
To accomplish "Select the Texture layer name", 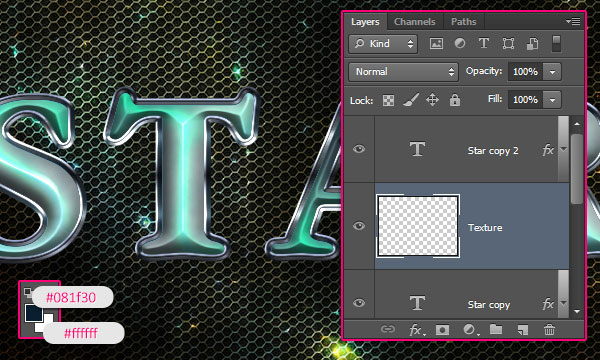I will [485, 228].
